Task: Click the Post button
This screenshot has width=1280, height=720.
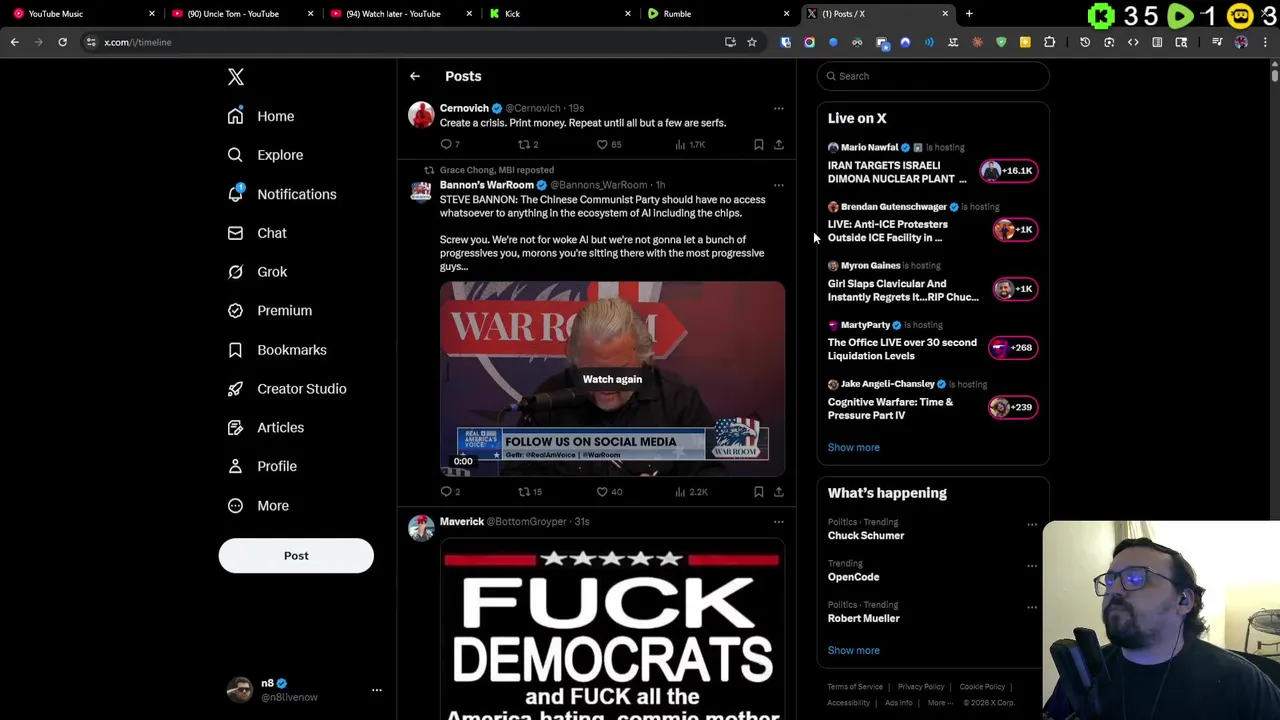Action: [296, 556]
